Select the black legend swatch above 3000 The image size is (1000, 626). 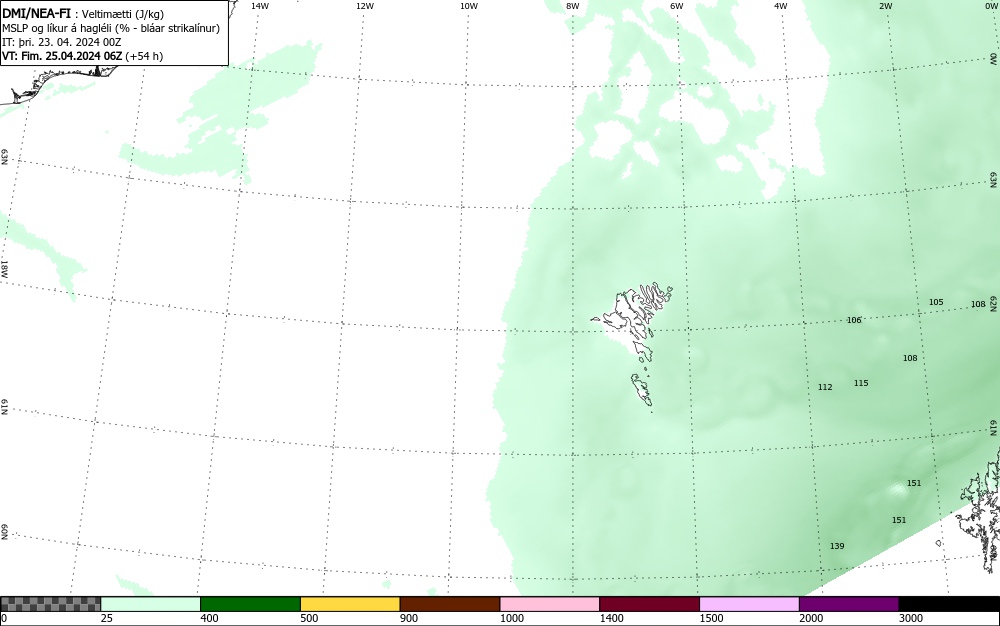[949, 604]
